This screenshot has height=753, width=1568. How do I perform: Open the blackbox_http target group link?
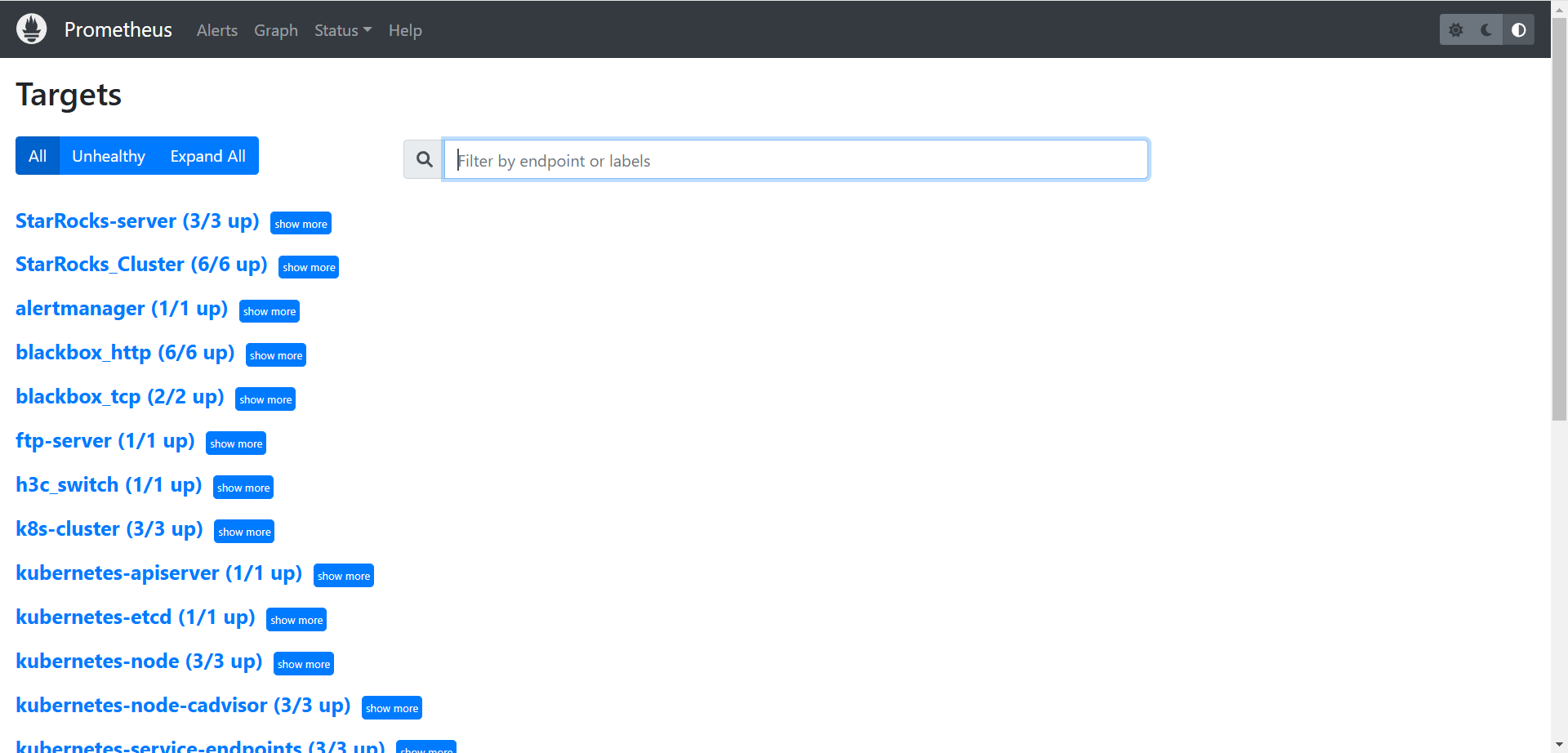point(125,353)
